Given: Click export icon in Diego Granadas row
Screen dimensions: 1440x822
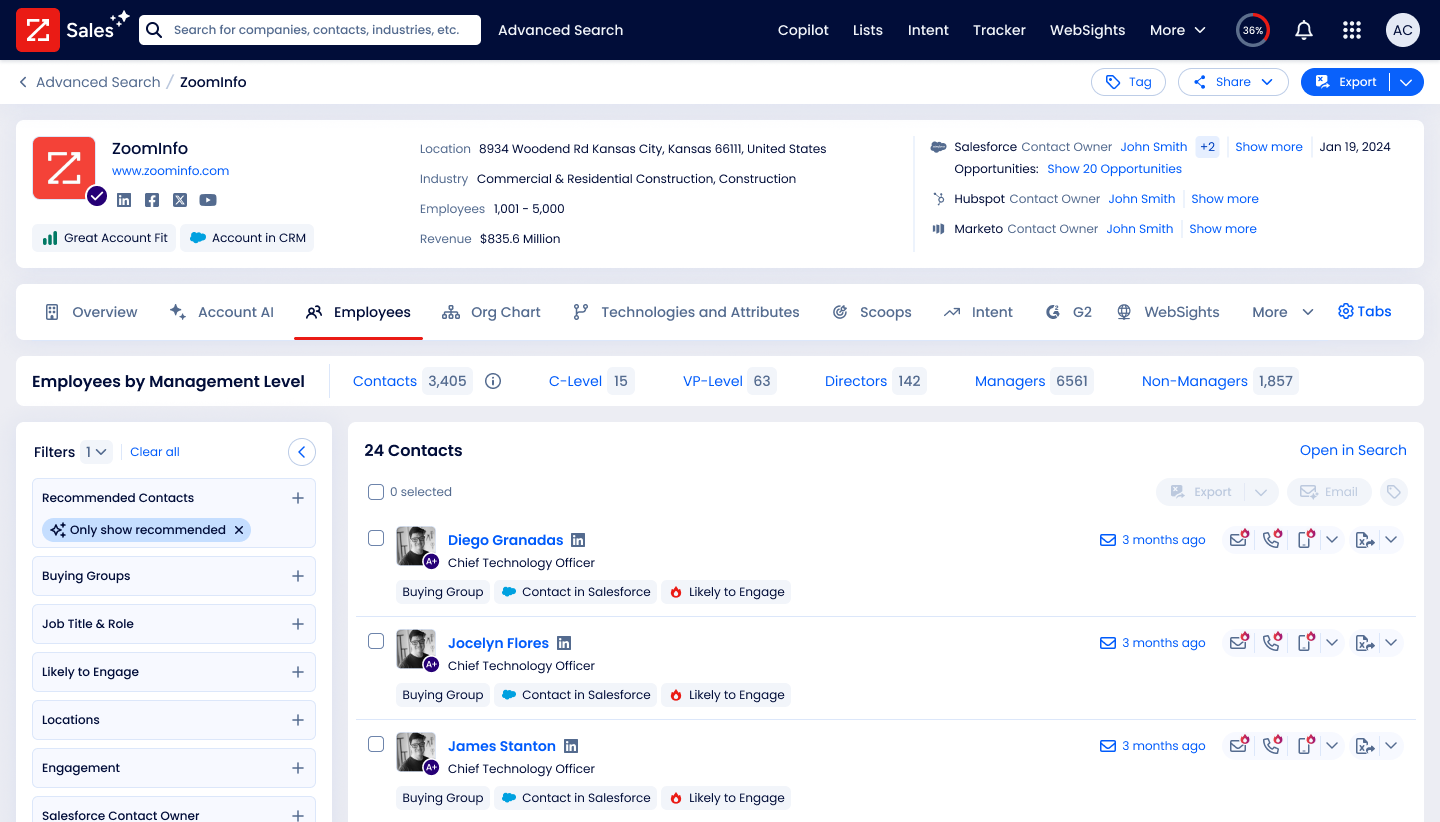Looking at the screenshot, I should coord(1364,540).
